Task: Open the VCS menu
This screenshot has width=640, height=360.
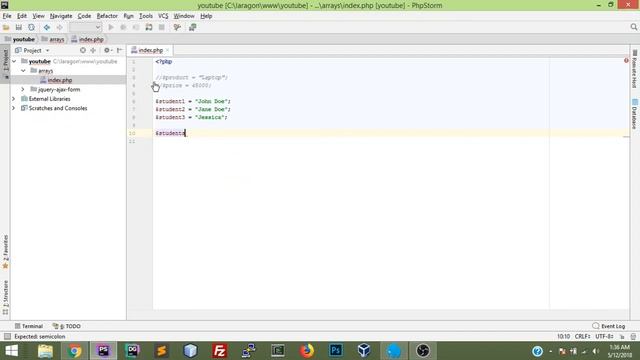Action: [x=163, y=16]
